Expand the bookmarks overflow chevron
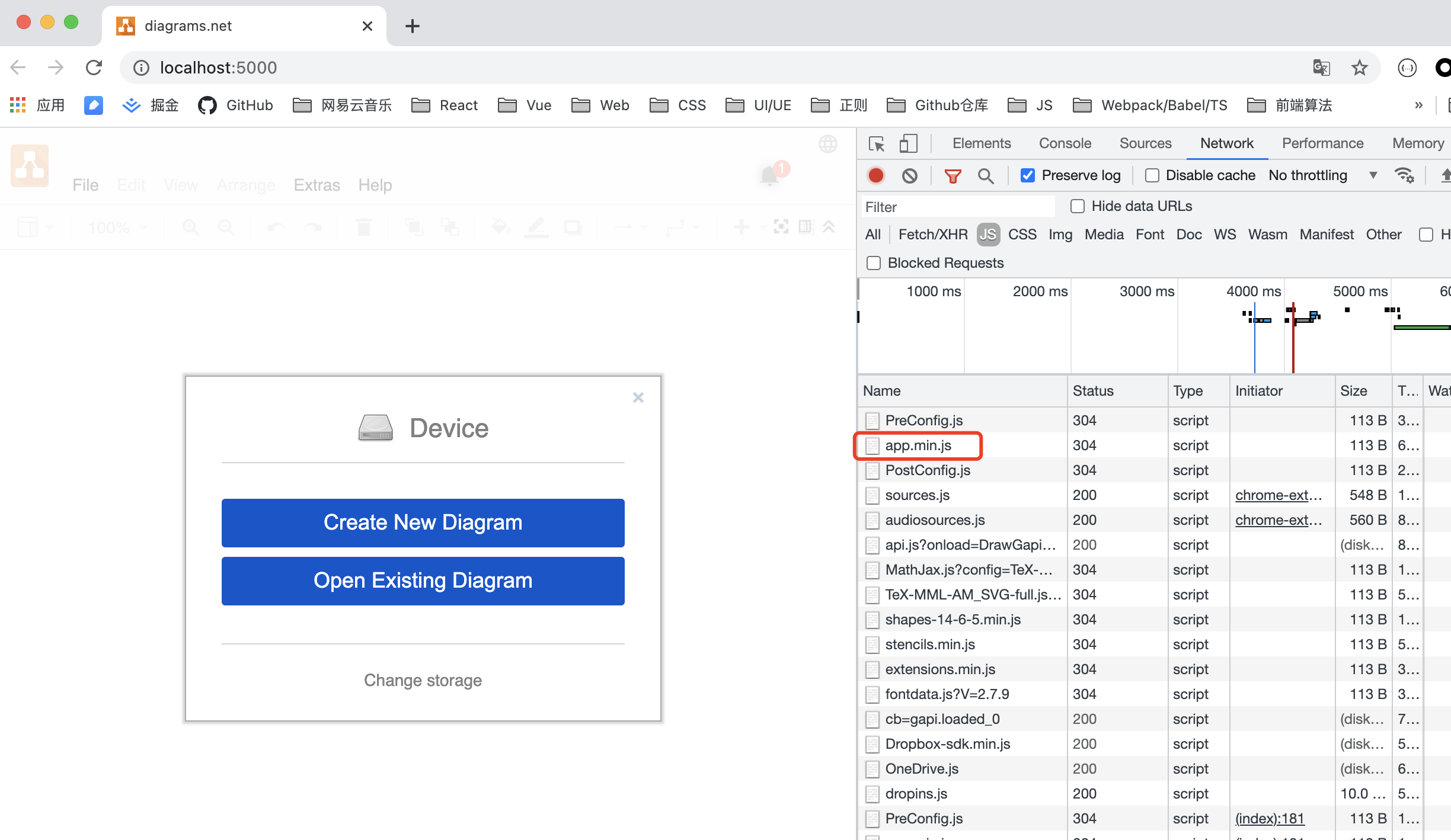 coord(1418,105)
